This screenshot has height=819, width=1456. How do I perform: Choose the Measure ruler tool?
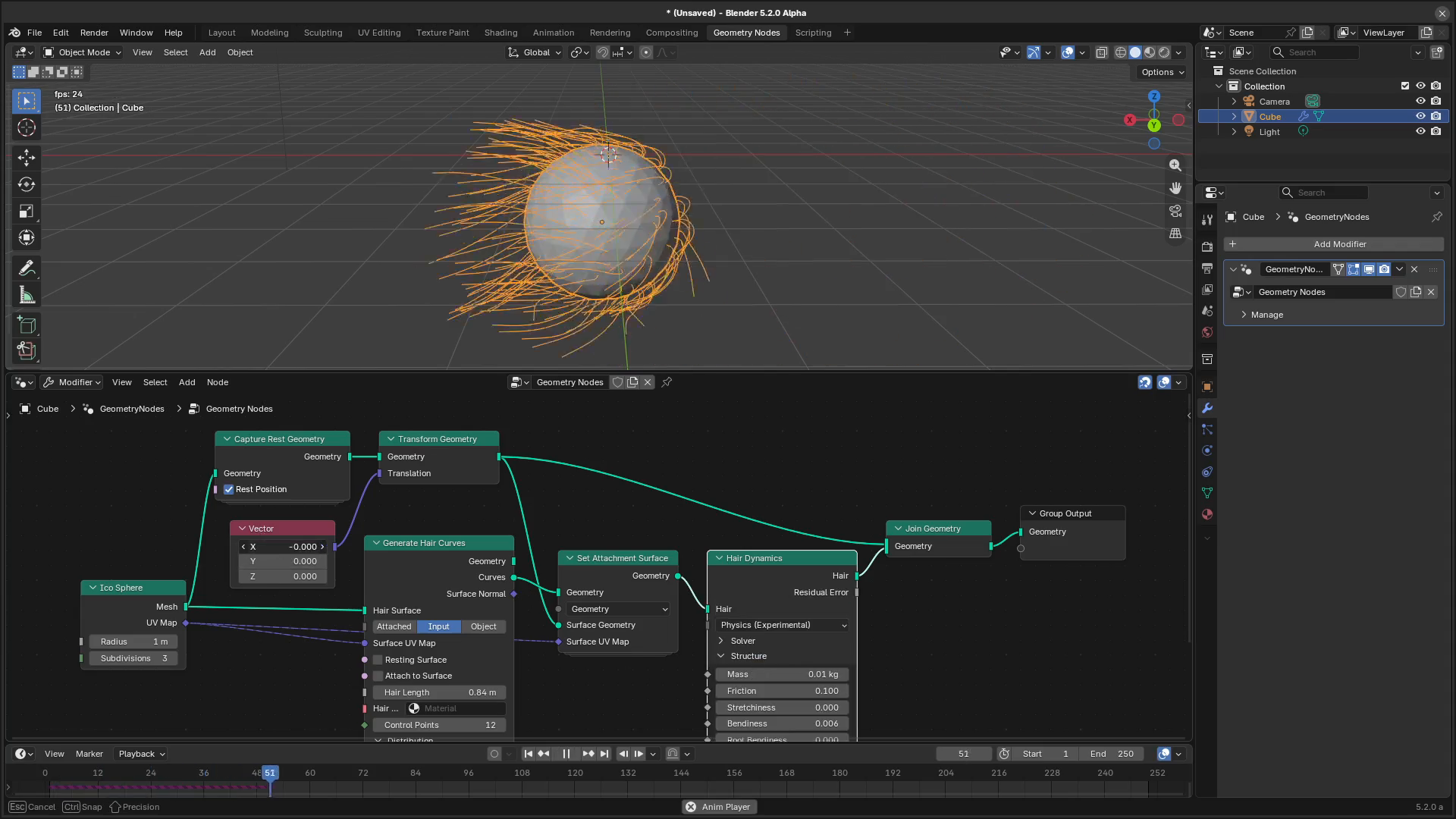tap(27, 295)
